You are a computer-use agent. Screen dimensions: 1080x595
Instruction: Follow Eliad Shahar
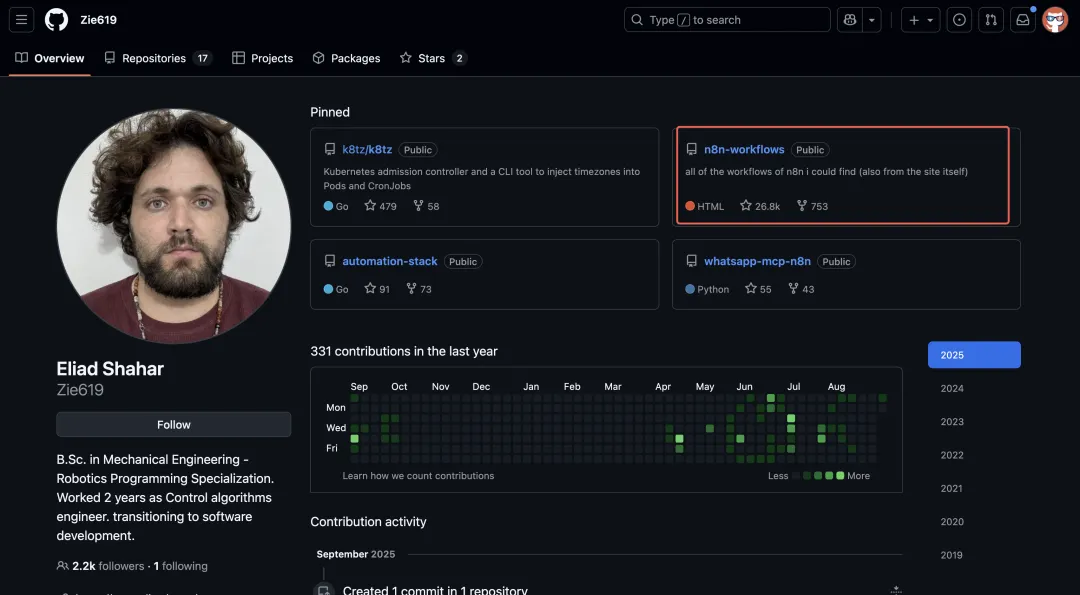coord(174,425)
